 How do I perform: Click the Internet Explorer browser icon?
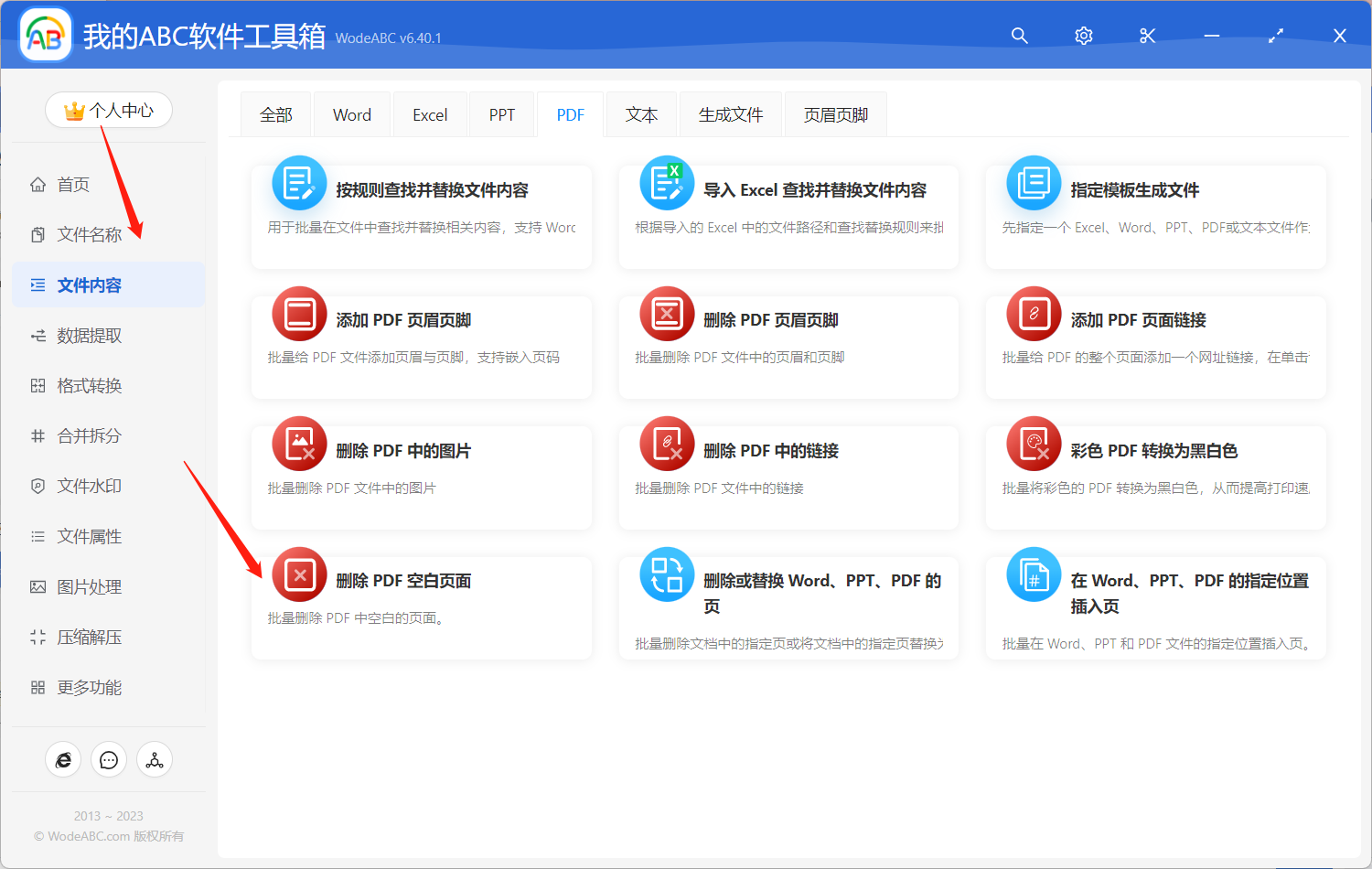coord(63,759)
